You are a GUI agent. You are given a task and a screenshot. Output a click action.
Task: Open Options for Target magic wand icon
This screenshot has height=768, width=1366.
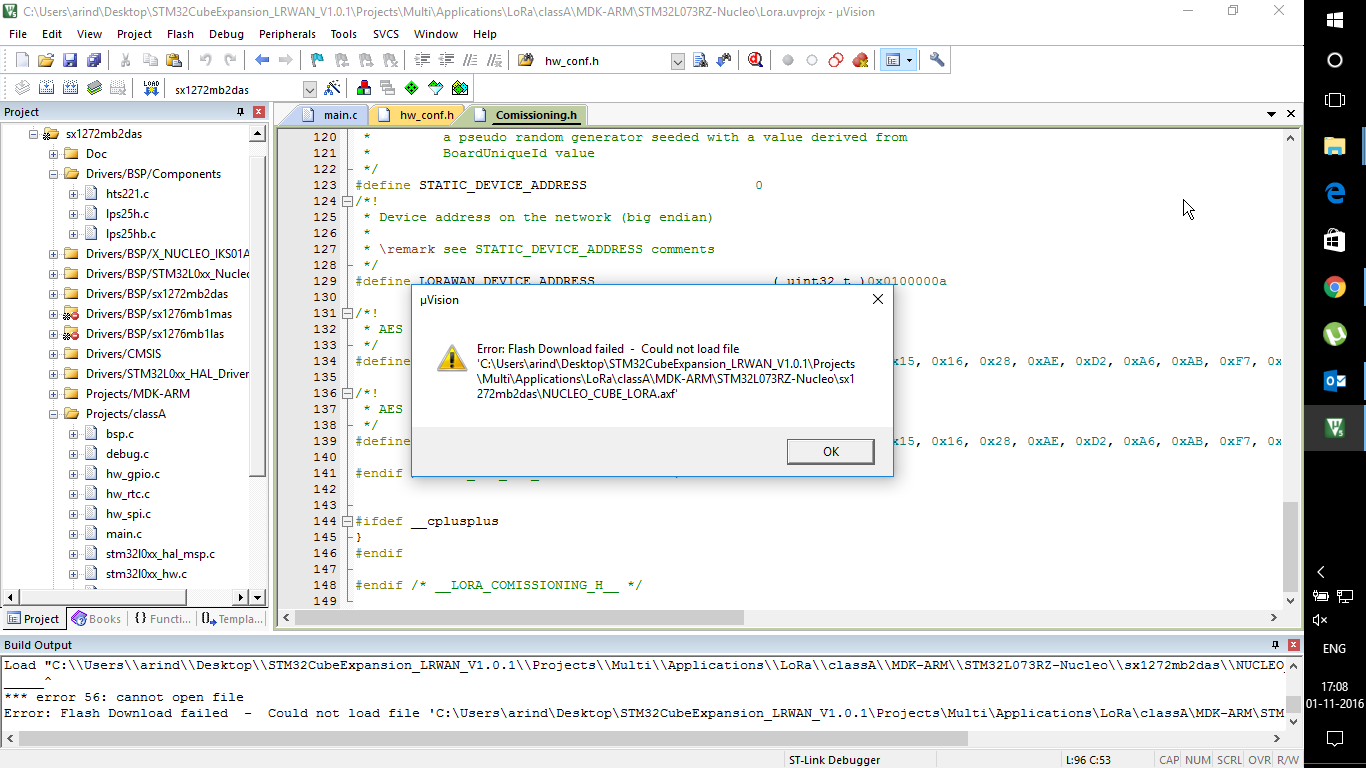click(x=333, y=89)
